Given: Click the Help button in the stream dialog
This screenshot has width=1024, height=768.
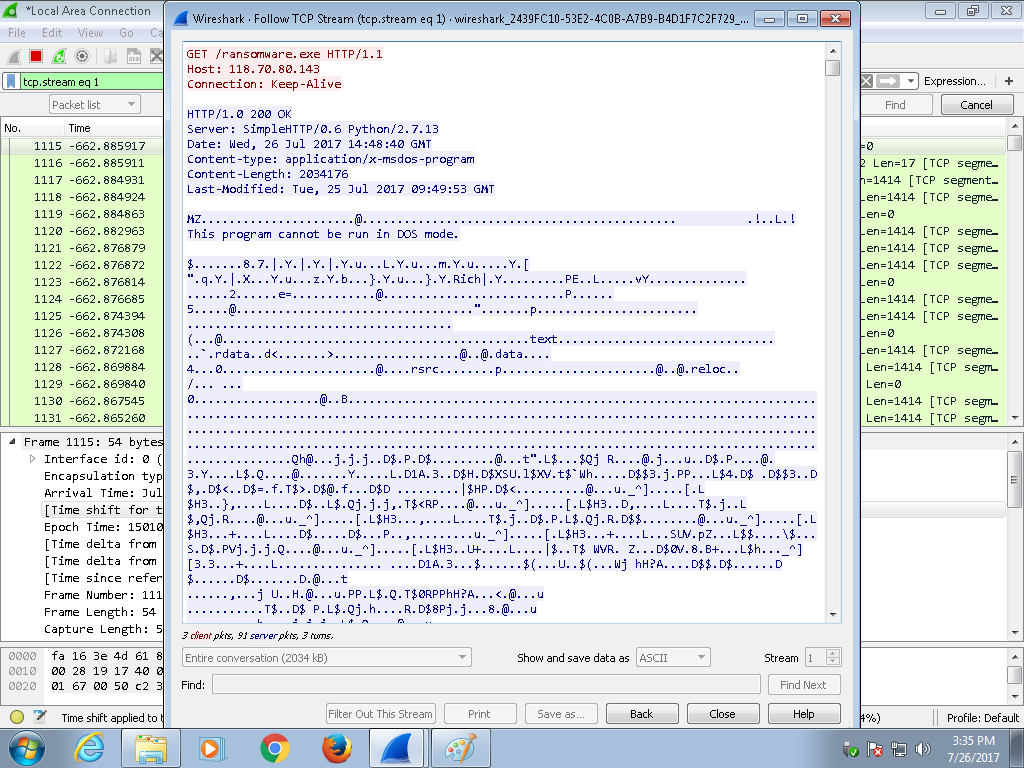Looking at the screenshot, I should coord(803,714).
